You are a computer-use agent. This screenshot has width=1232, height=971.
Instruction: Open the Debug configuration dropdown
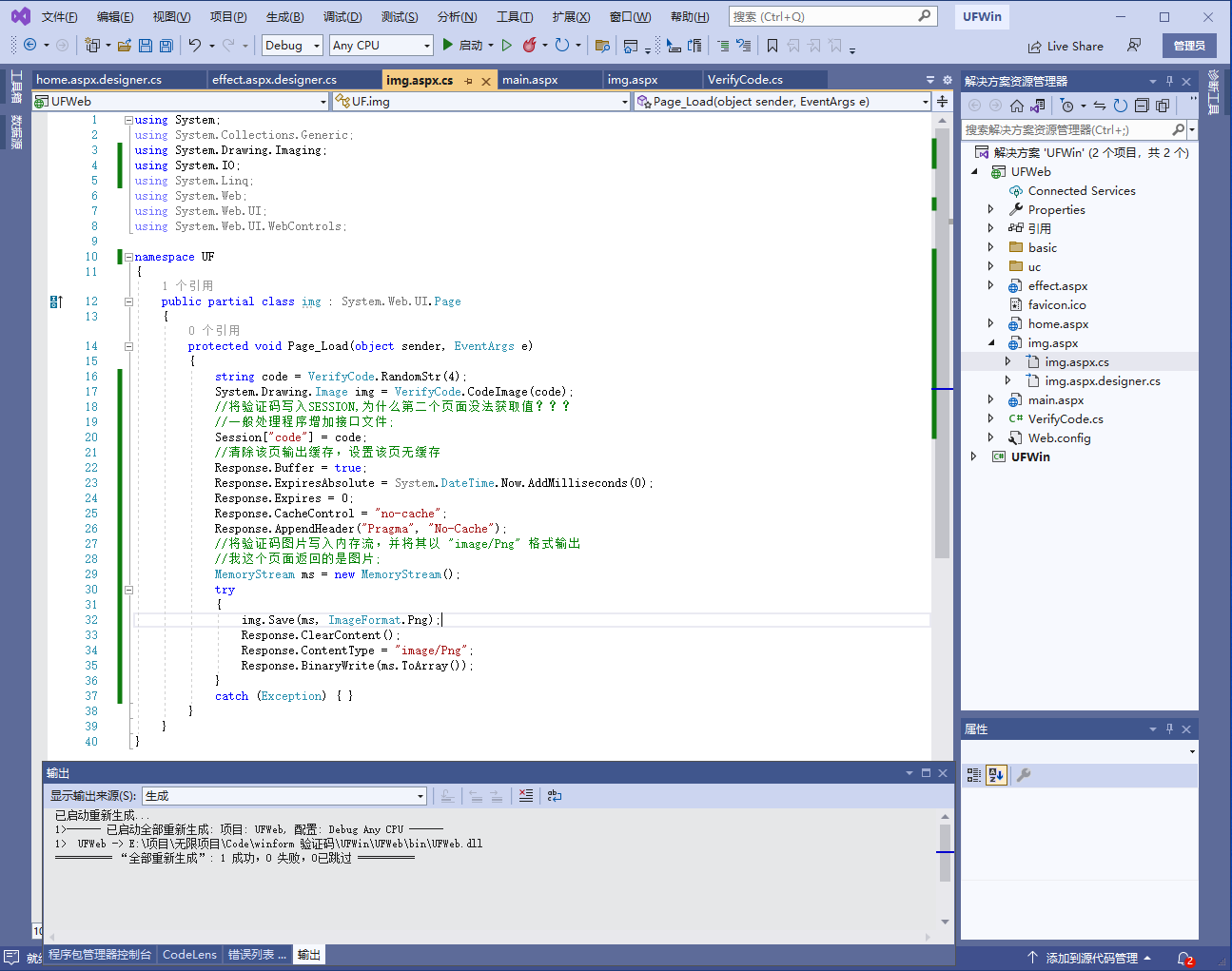(292, 45)
